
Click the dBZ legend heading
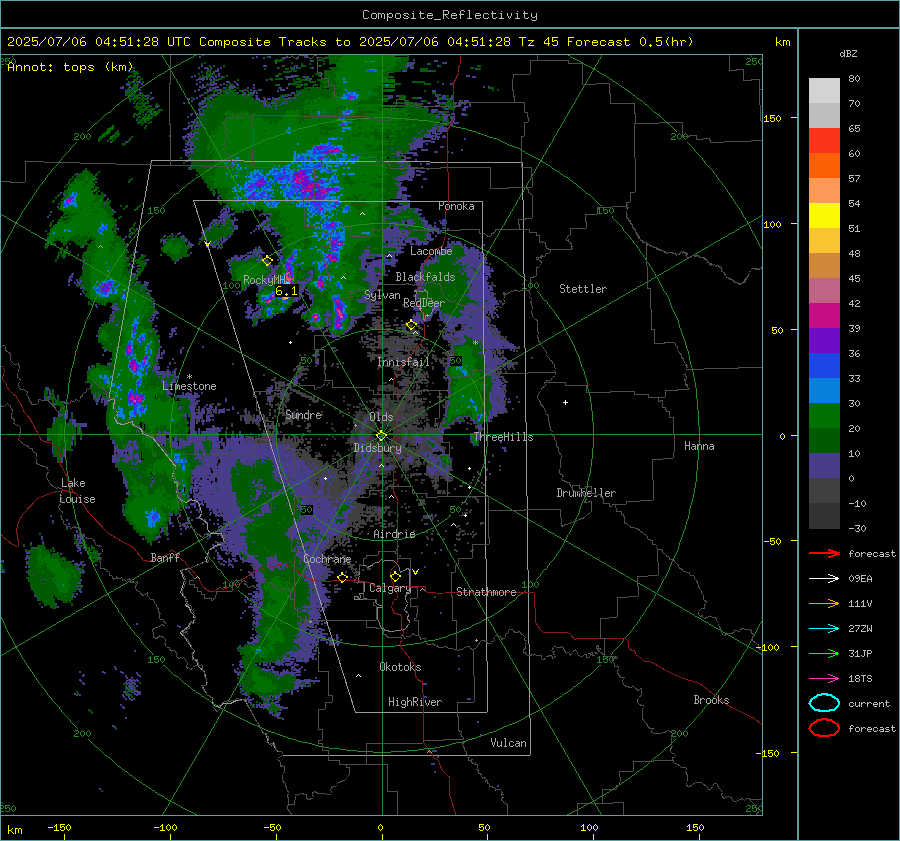(x=848, y=53)
